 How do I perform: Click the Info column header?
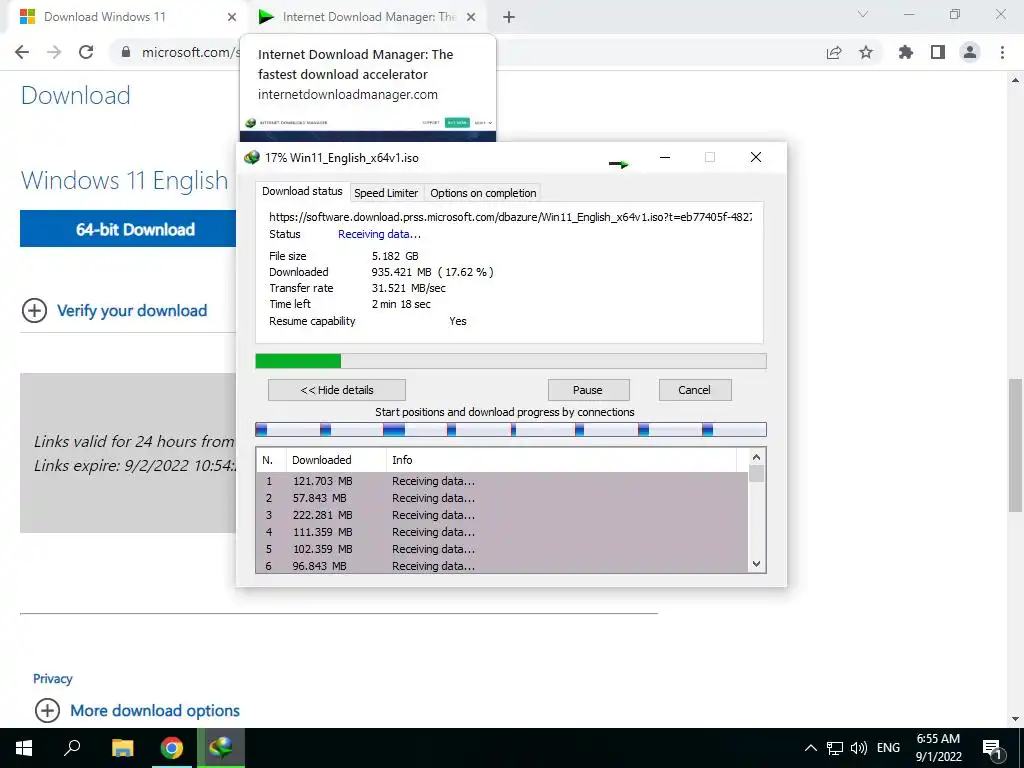[562, 460]
